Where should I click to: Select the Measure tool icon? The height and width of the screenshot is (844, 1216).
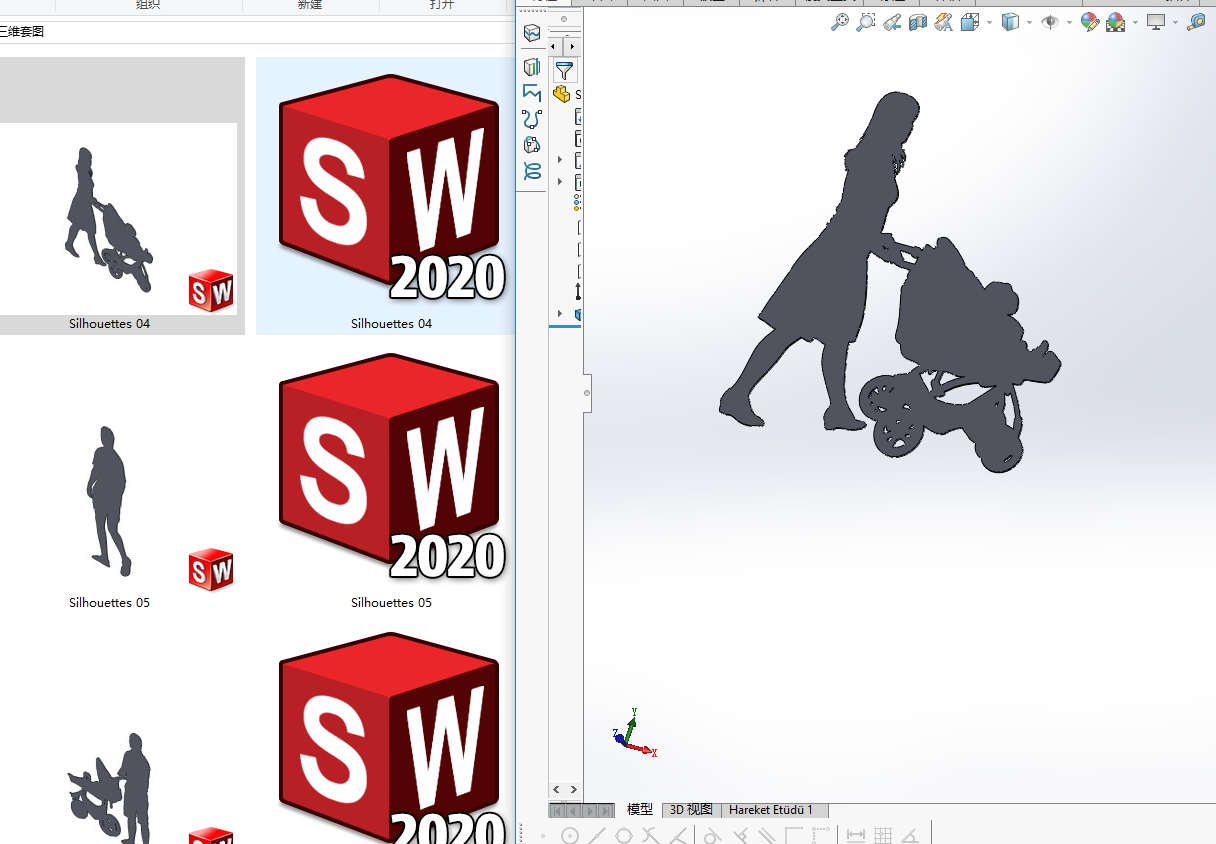pos(1197,22)
